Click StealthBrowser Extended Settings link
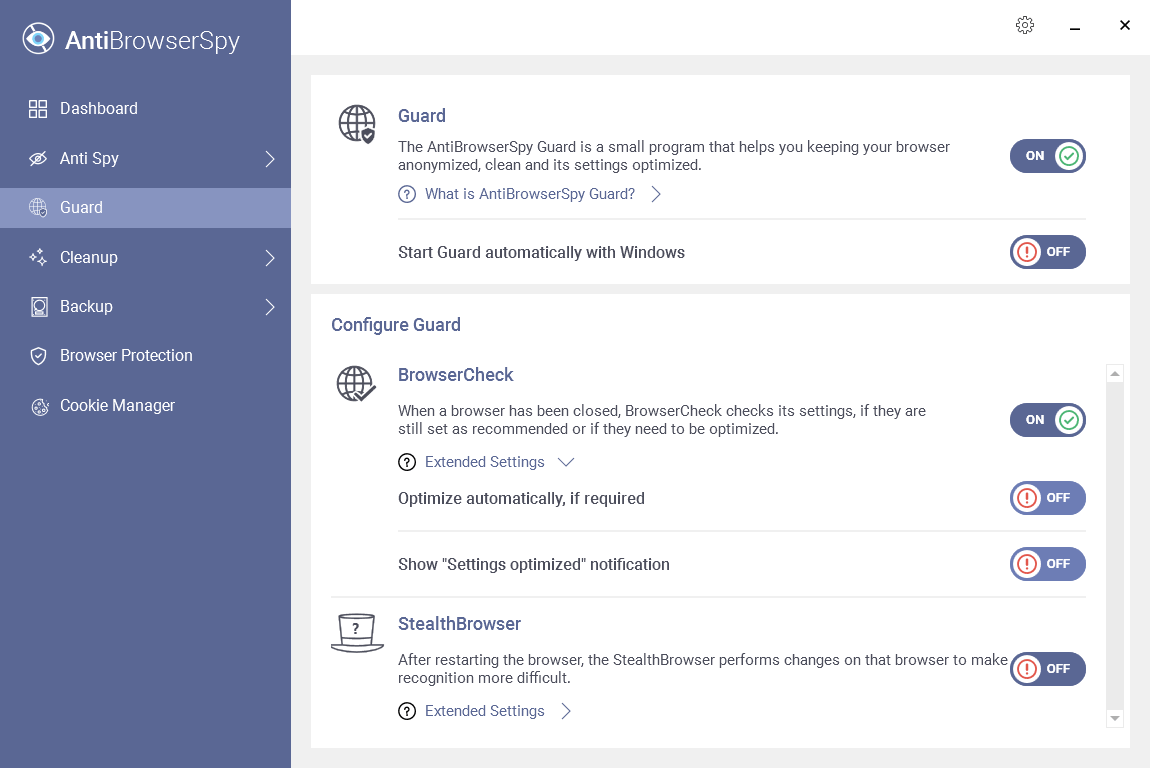1150x768 pixels. pyautogui.click(x=485, y=711)
